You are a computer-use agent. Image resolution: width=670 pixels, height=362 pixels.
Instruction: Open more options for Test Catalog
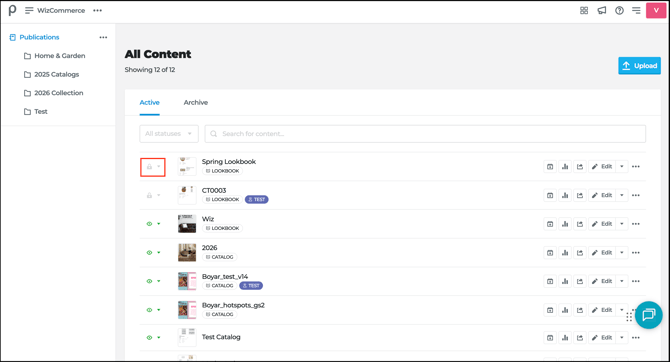pyautogui.click(x=636, y=338)
